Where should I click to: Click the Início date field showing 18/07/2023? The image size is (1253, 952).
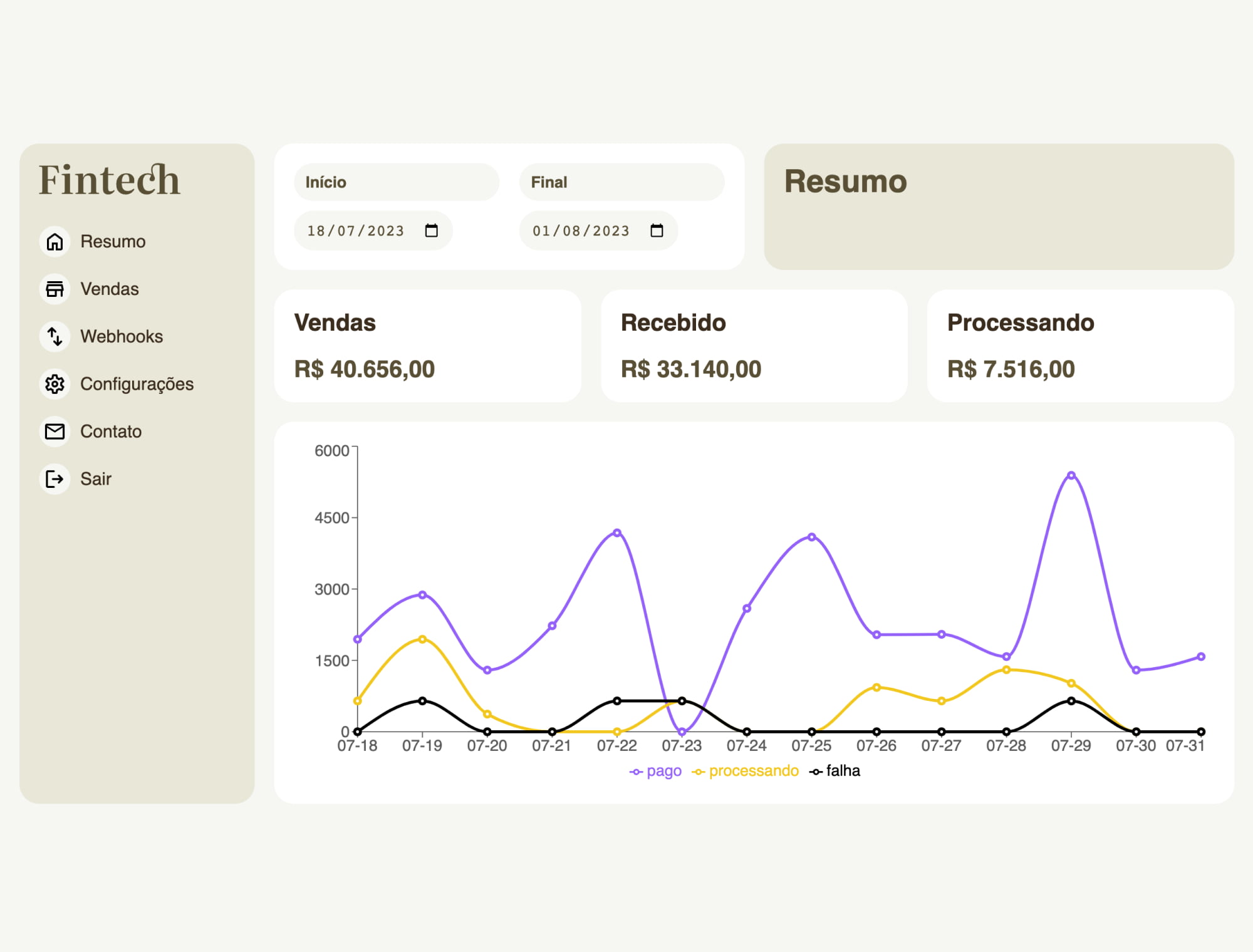373,230
